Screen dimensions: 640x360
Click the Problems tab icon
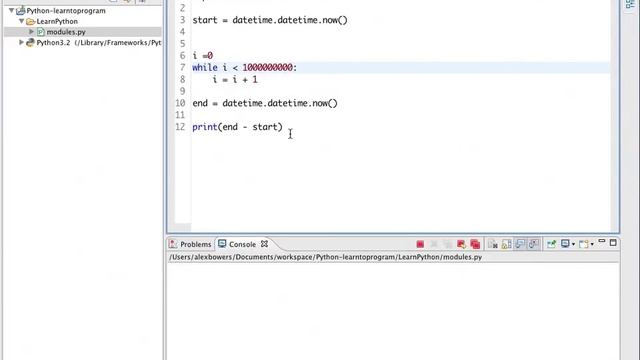[x=173, y=244]
